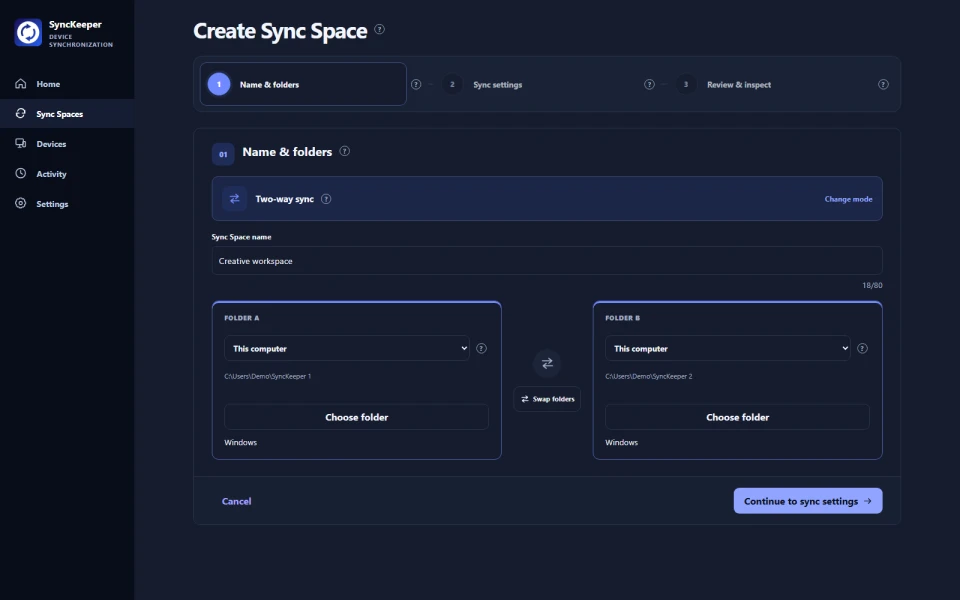The image size is (960, 600).
Task: Click the Activity clock icon
Action: pos(21,173)
